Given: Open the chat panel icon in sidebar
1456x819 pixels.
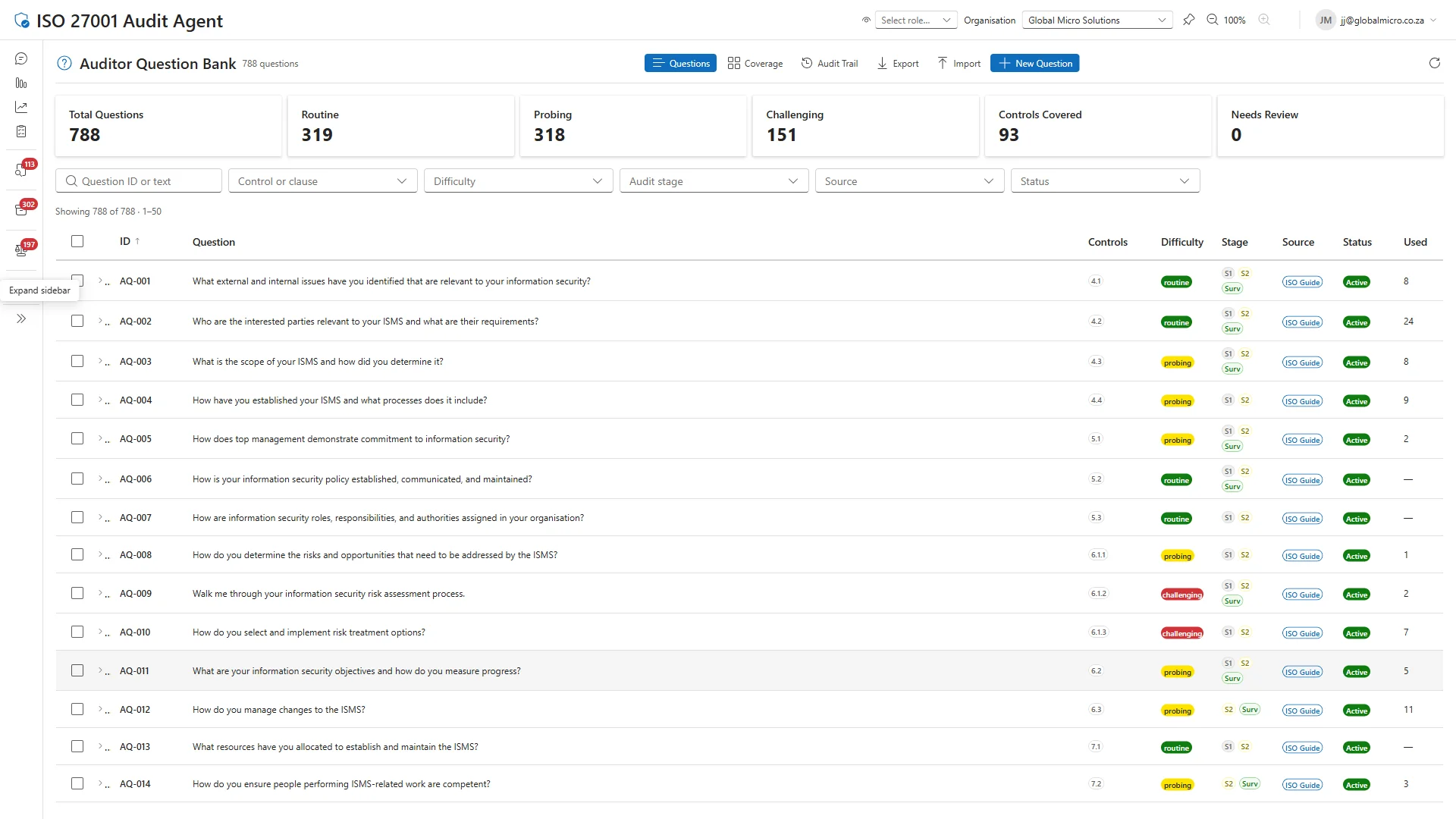Looking at the screenshot, I should 20,58.
